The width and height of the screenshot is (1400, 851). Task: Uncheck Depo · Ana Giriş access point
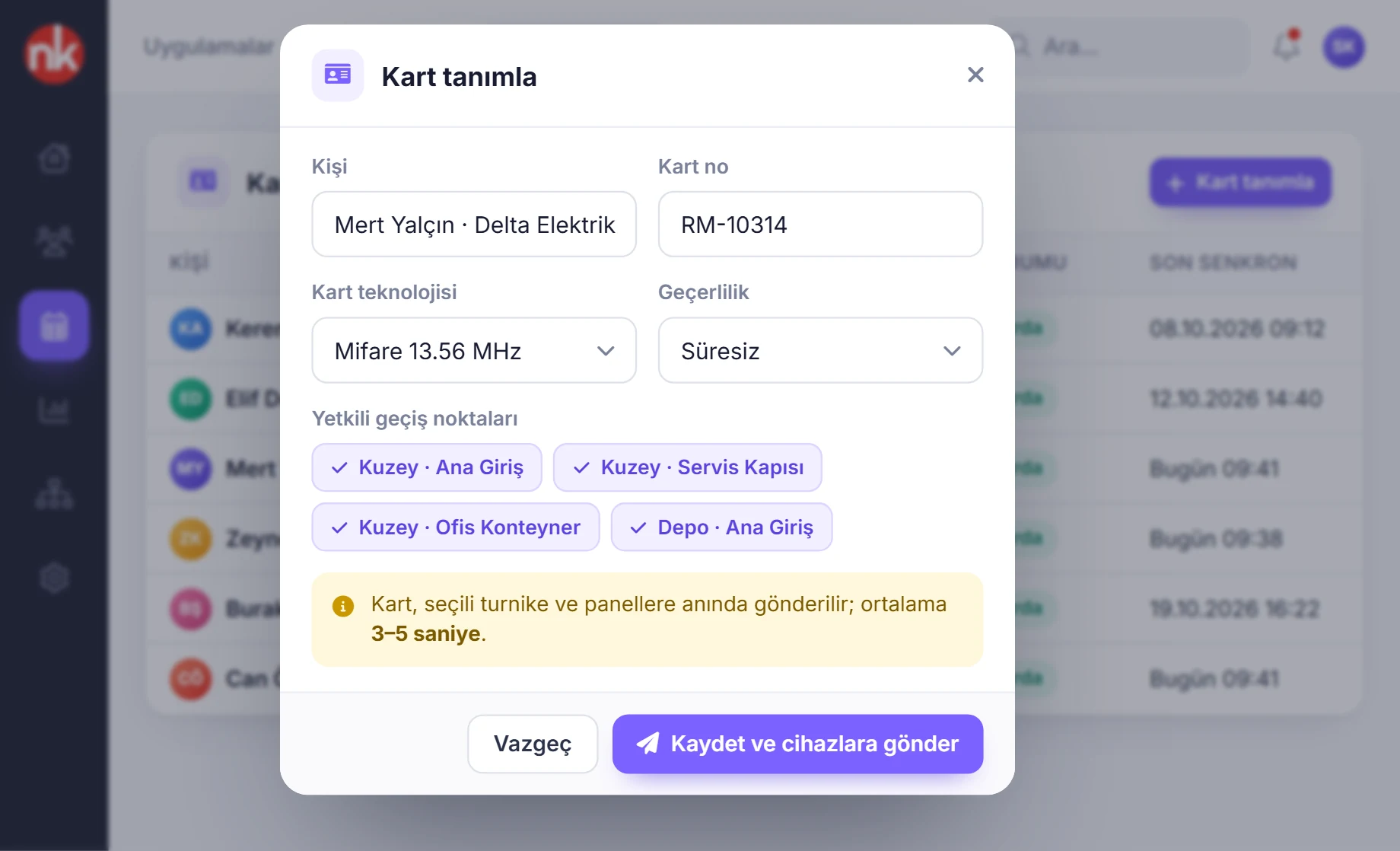tap(722, 527)
